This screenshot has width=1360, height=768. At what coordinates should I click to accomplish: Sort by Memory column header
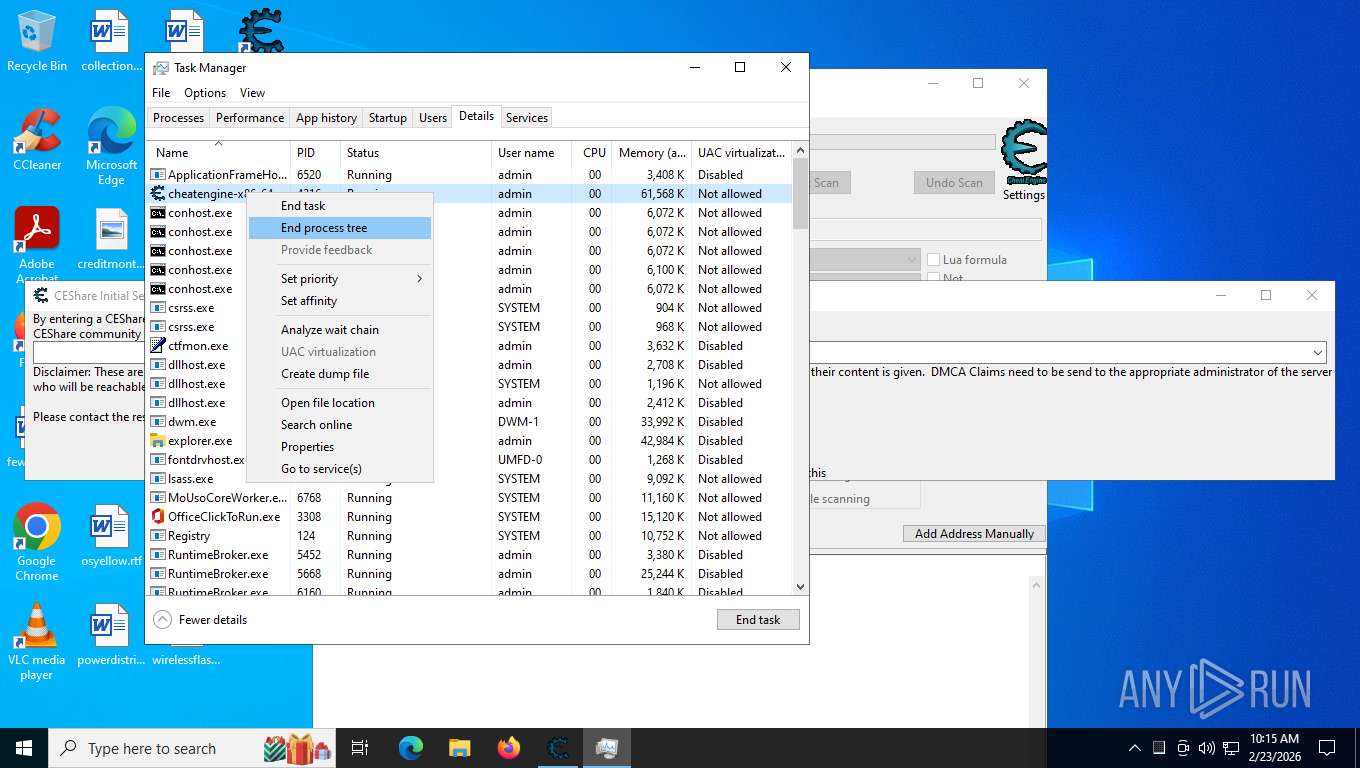[651, 153]
